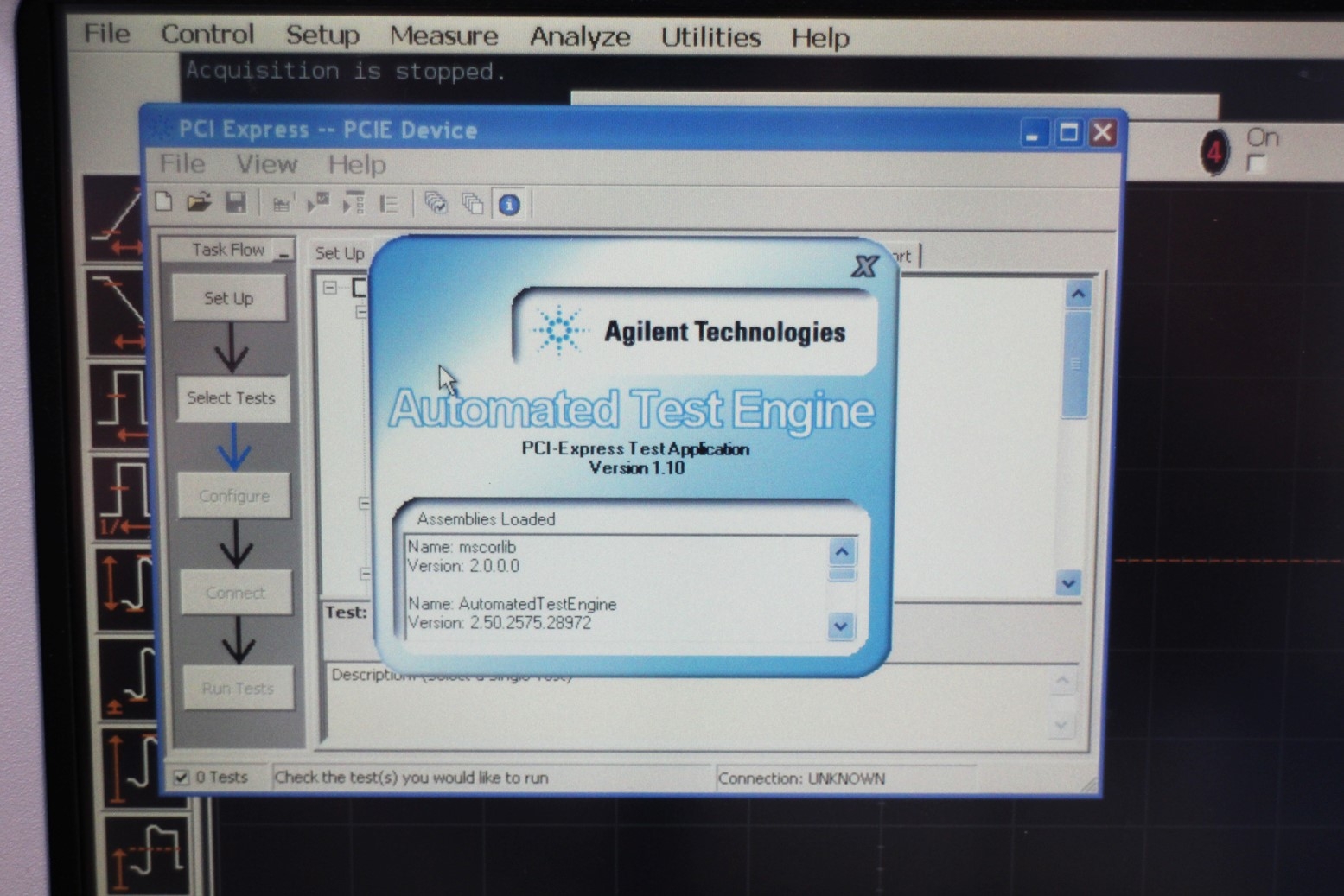
Task: Click the Connect button
Action: pos(236,593)
